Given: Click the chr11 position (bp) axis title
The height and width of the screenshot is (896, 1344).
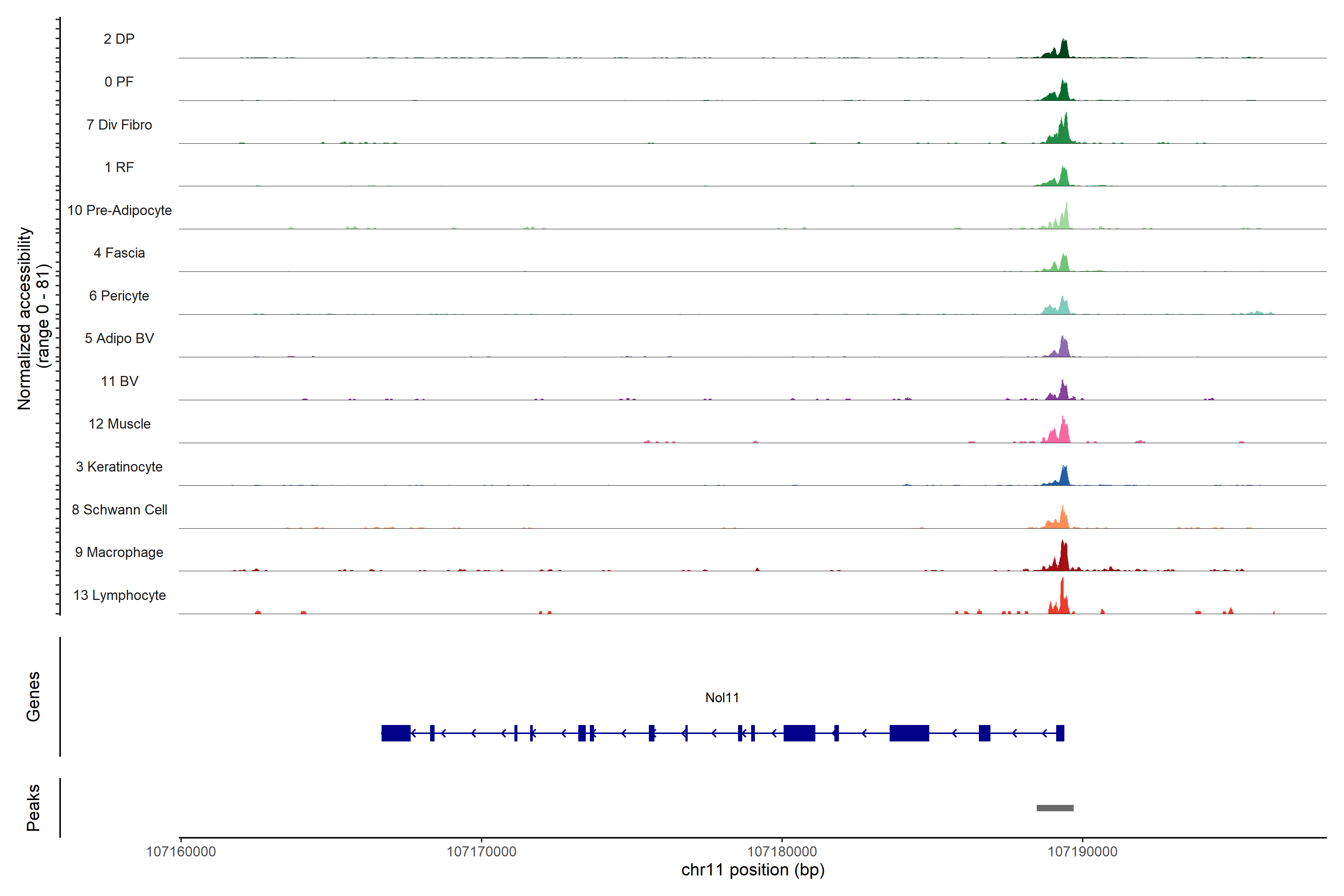Looking at the screenshot, I should coord(753,870).
